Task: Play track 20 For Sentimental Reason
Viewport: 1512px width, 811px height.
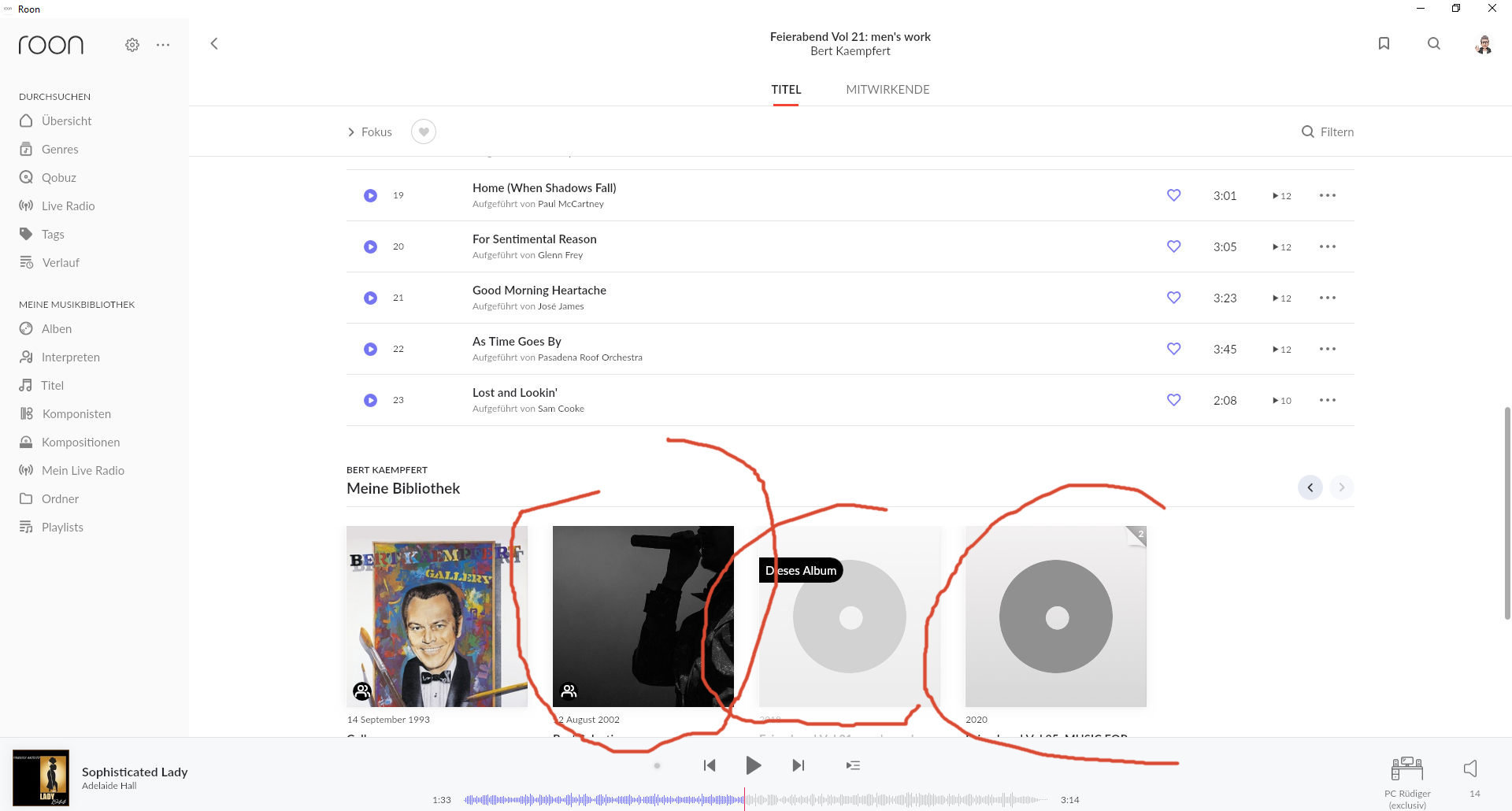Action: pyautogui.click(x=370, y=246)
